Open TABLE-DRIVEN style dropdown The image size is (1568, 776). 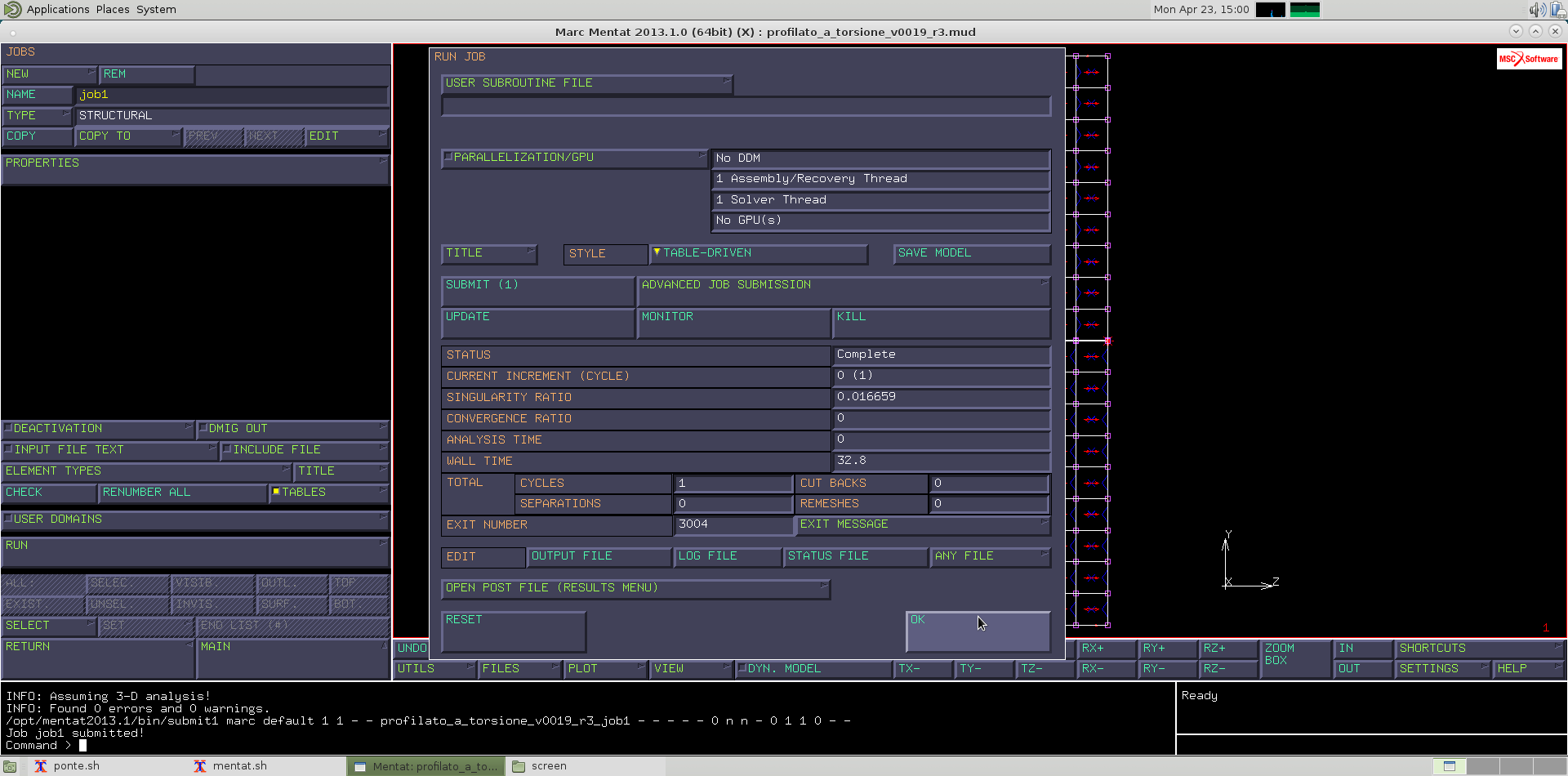[759, 253]
